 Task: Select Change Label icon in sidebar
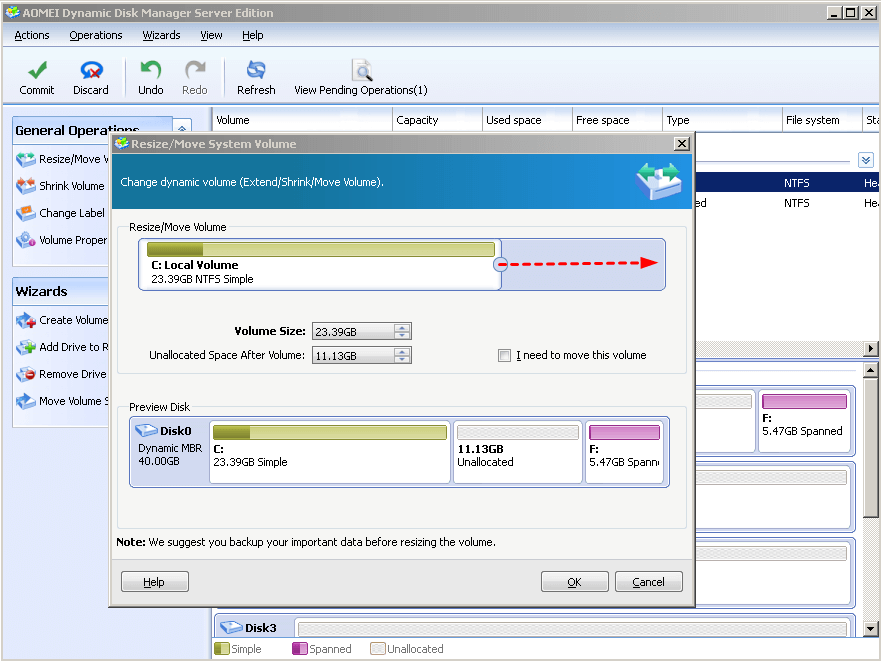[26, 213]
